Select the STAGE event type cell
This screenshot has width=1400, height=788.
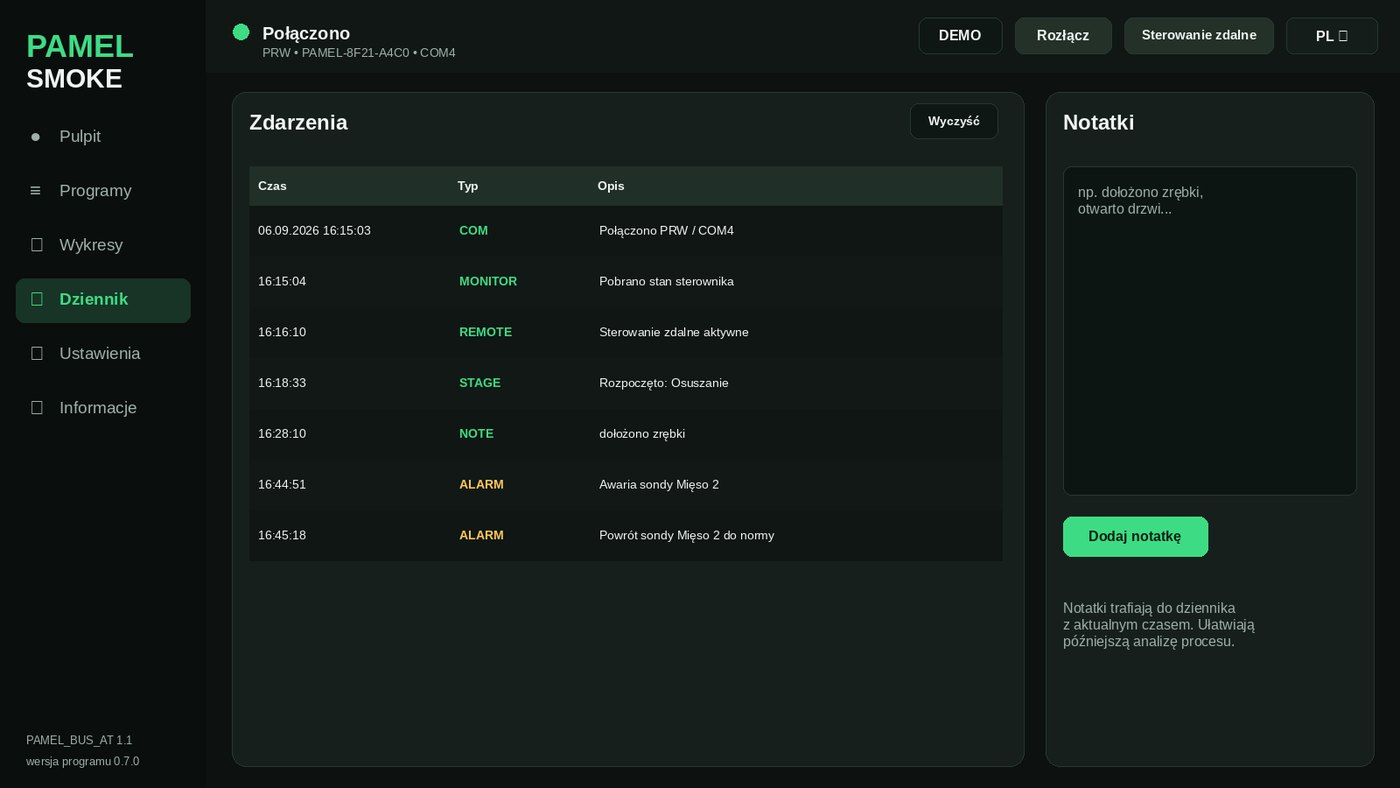click(480, 383)
